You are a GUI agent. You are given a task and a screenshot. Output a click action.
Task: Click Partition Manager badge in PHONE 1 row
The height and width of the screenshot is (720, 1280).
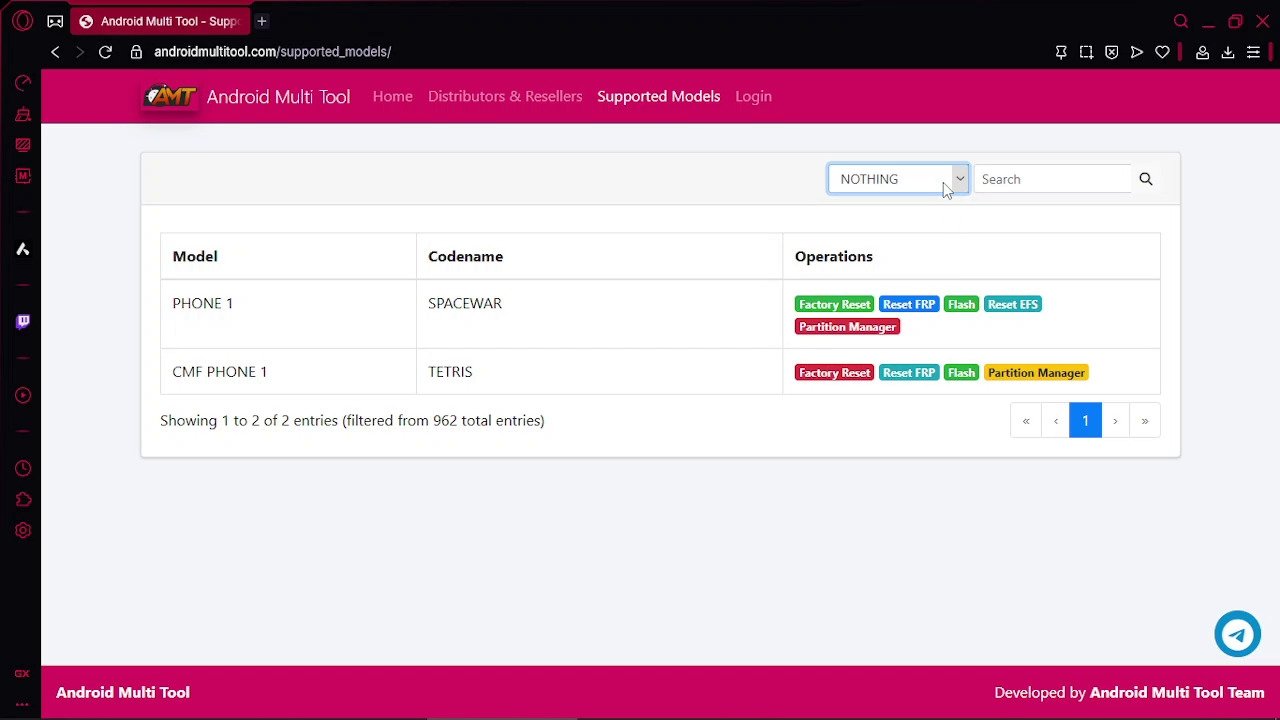(847, 327)
